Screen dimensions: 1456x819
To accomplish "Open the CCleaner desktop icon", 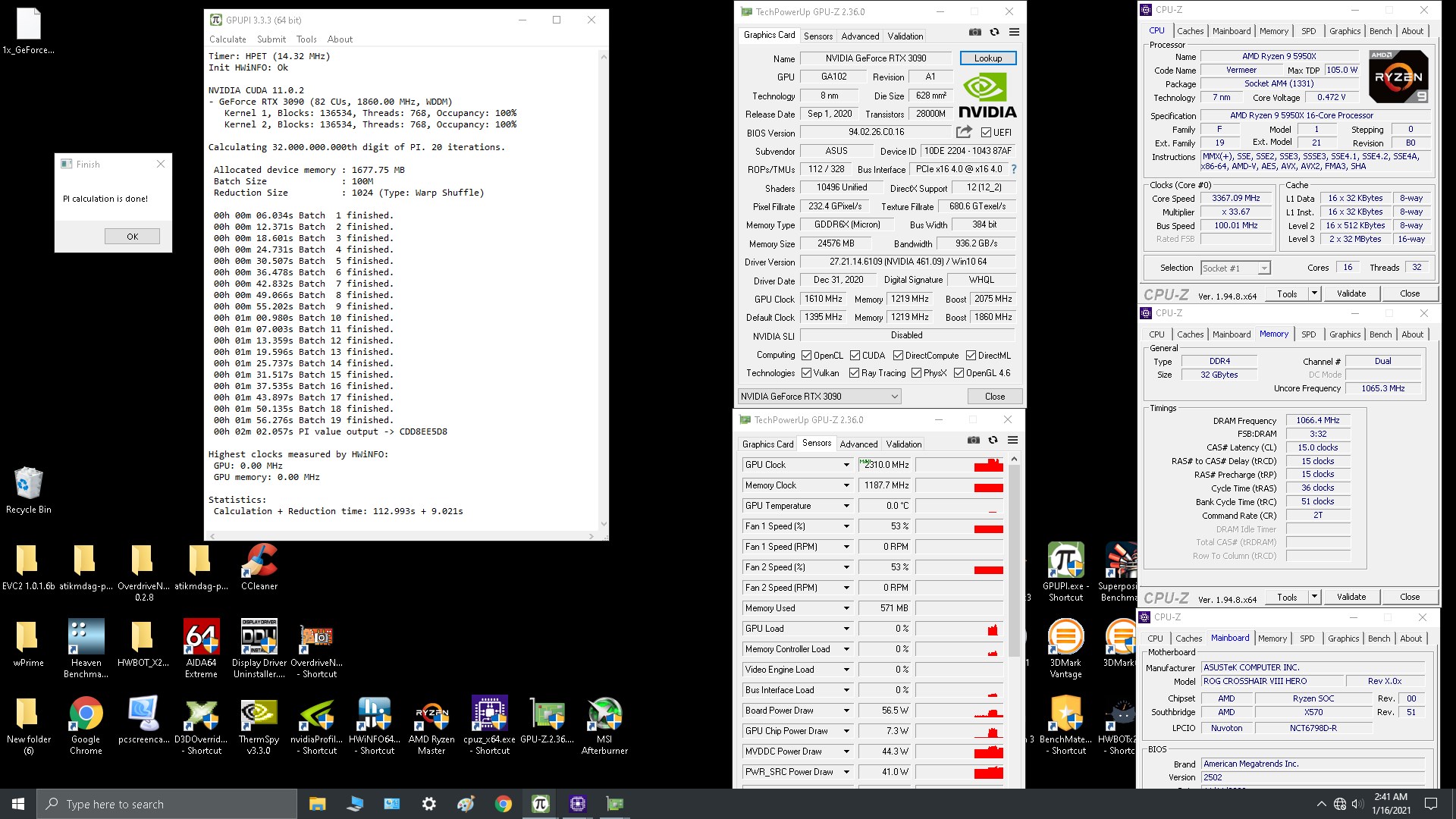I will [x=259, y=567].
